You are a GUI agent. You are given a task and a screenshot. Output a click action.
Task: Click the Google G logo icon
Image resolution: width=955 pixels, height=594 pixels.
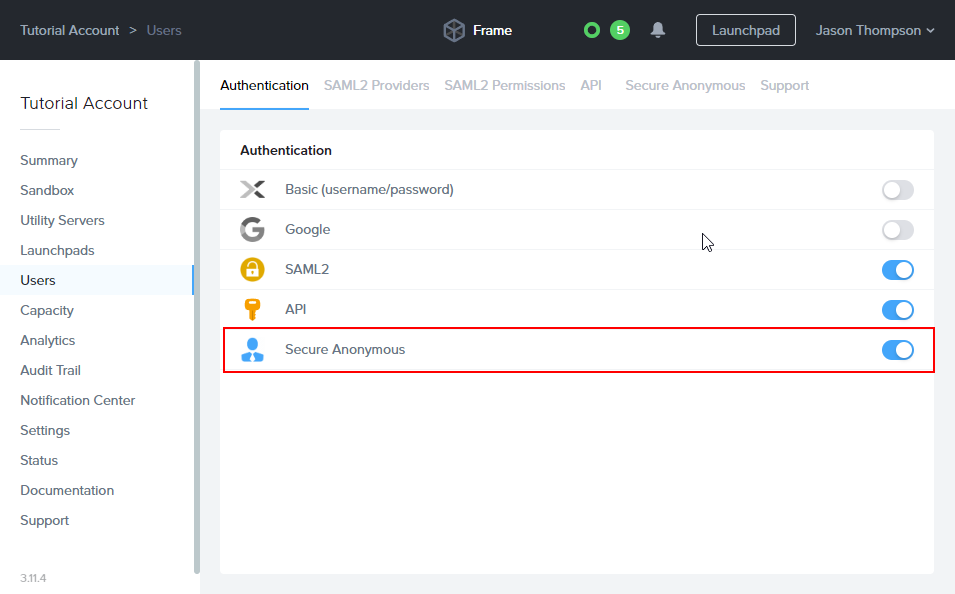[x=252, y=230]
